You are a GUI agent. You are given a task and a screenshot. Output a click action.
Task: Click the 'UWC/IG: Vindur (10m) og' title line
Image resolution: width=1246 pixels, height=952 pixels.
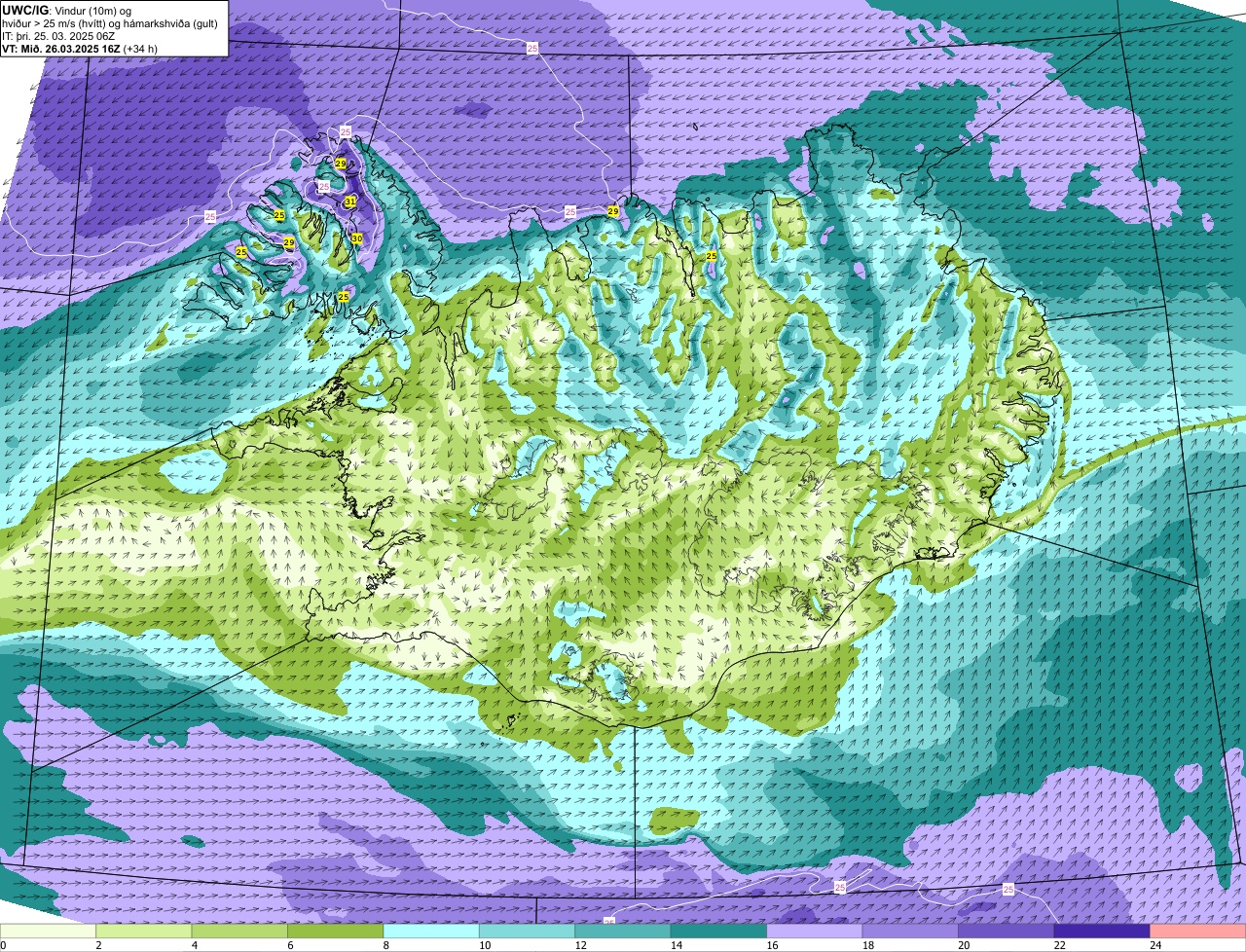pyautogui.click(x=67, y=10)
